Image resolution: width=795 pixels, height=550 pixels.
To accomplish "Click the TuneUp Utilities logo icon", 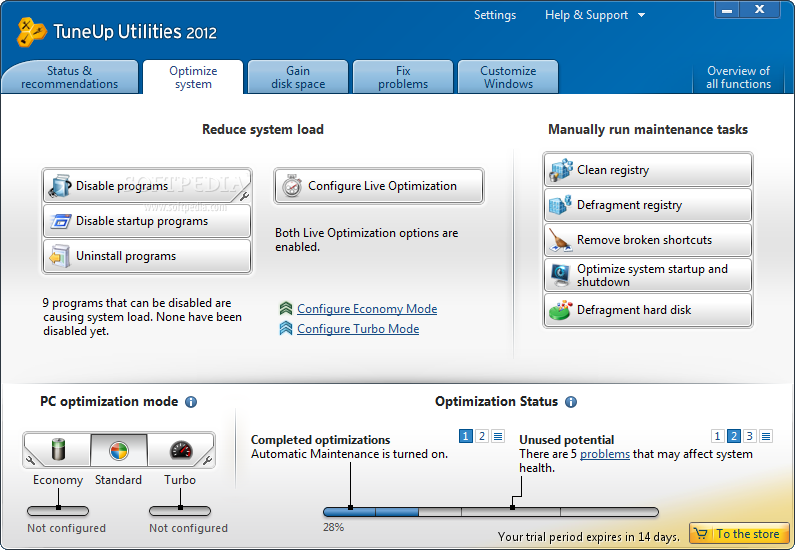I will (x=31, y=32).
